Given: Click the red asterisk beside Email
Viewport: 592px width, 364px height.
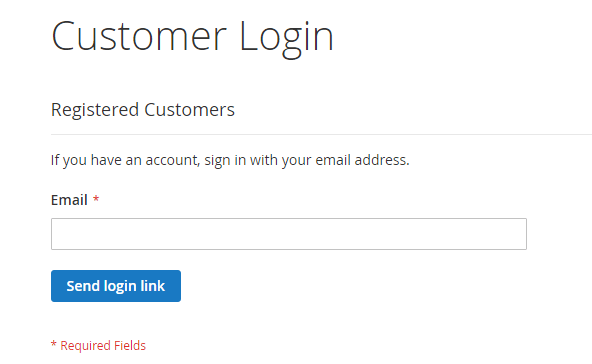Looking at the screenshot, I should (96, 199).
